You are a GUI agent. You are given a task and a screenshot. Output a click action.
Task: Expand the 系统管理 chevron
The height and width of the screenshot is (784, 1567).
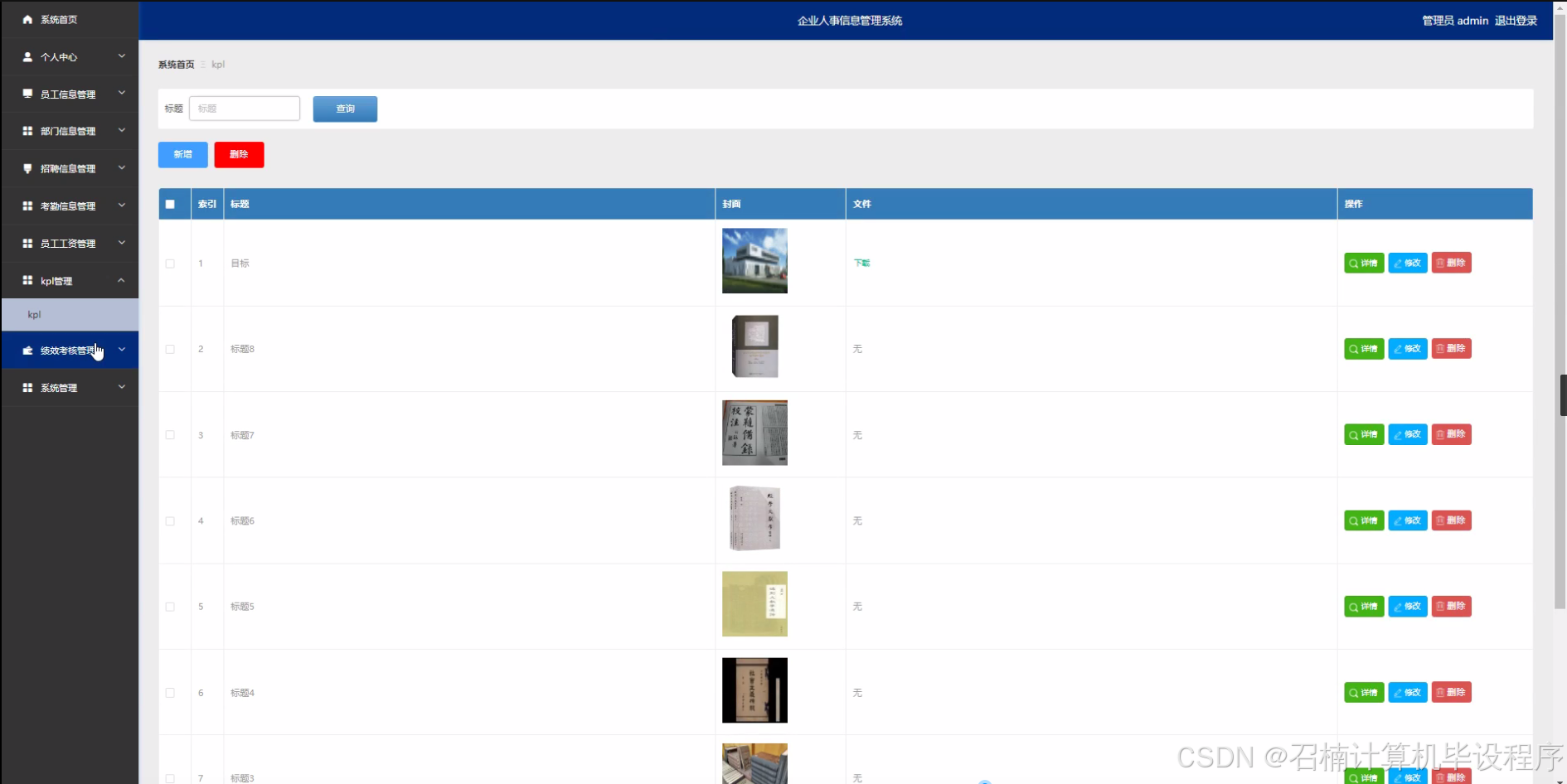click(x=122, y=387)
